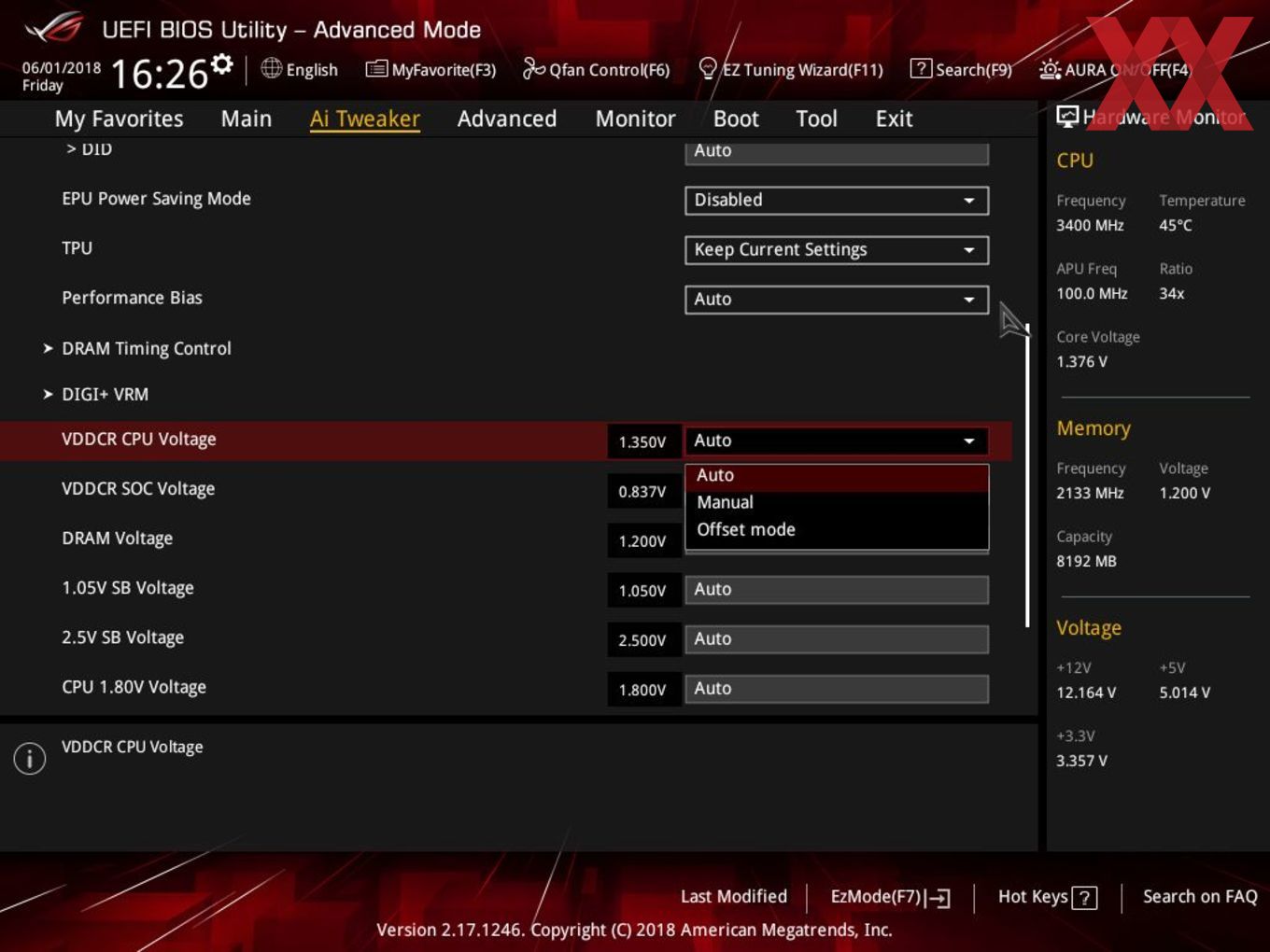Click the 1.050V current value box

[x=643, y=590]
